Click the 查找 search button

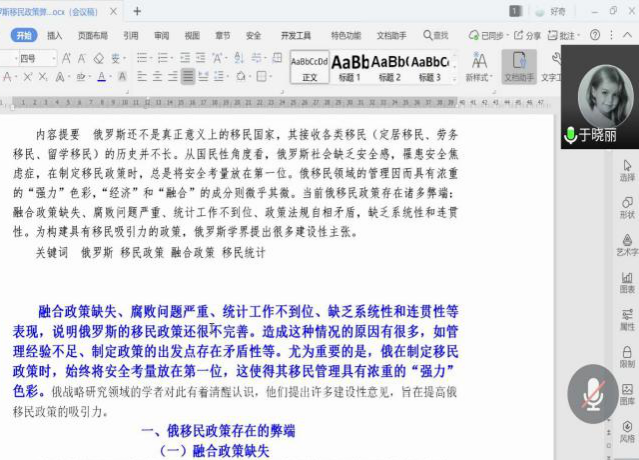(x=436, y=35)
